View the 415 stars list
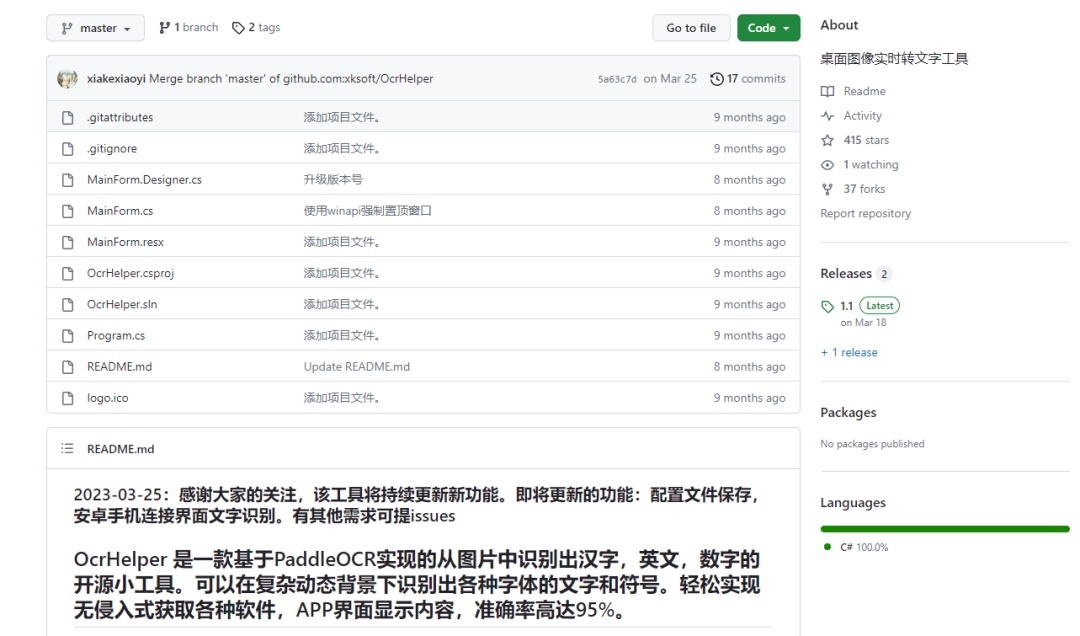This screenshot has width=1080, height=636. (866, 140)
